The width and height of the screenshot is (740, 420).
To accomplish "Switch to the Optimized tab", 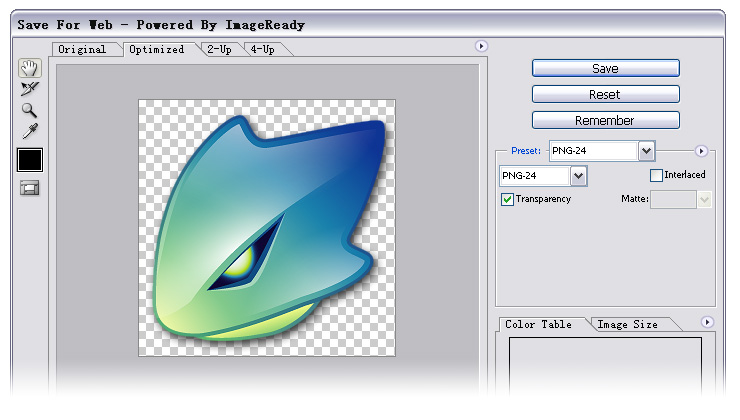I will [x=157, y=50].
